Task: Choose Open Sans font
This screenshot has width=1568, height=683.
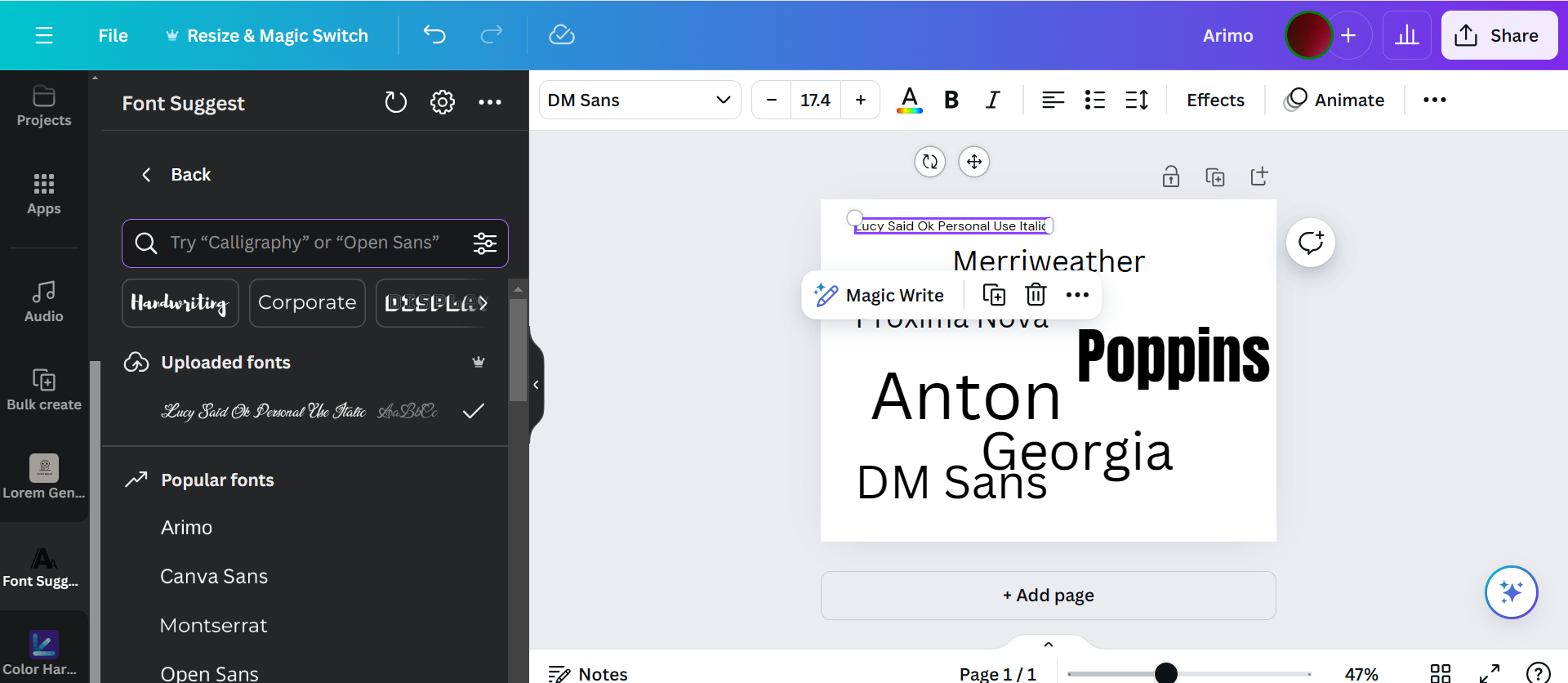Action: (210, 673)
